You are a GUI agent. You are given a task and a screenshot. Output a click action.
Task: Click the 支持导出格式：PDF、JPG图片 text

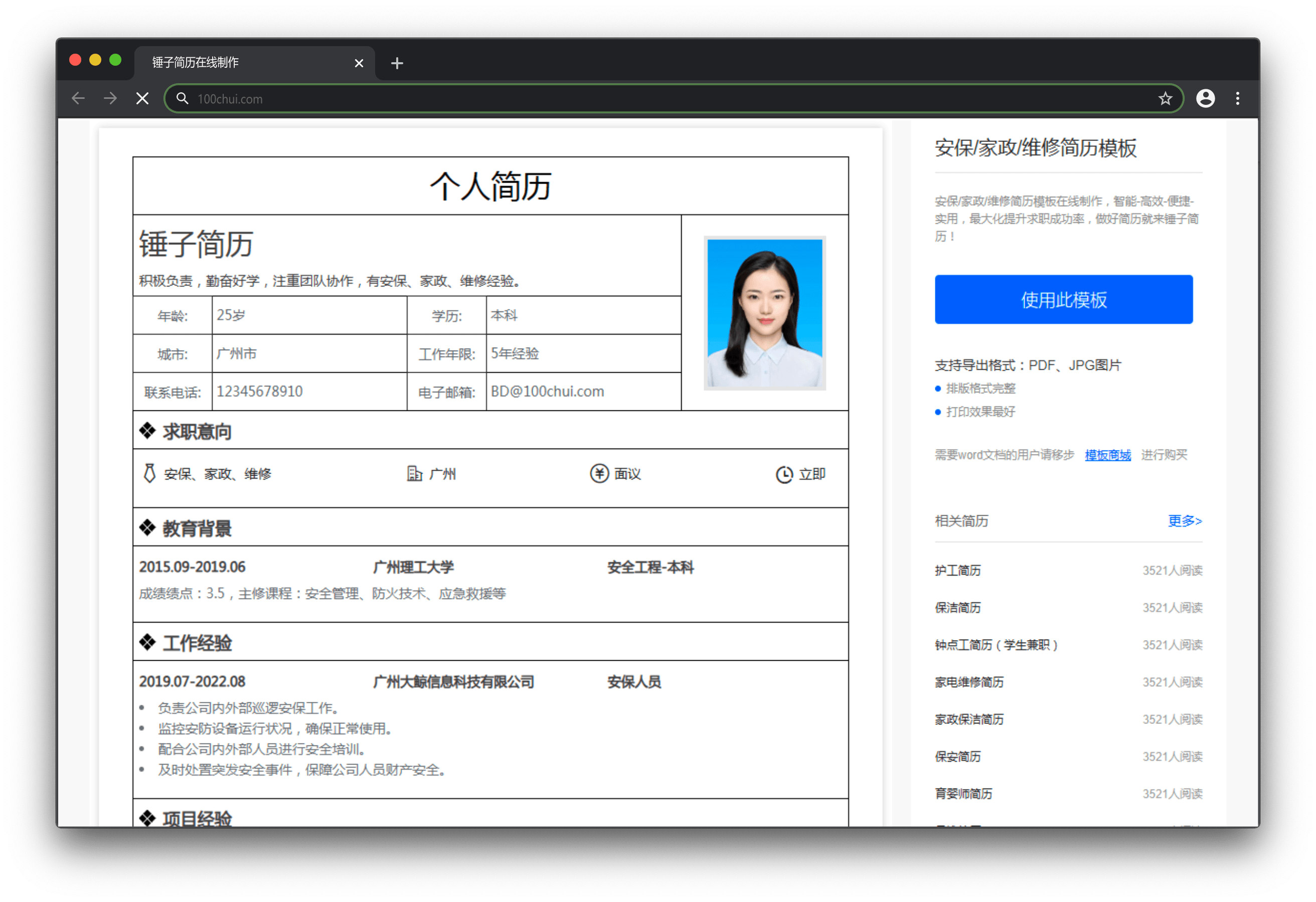click(1027, 365)
